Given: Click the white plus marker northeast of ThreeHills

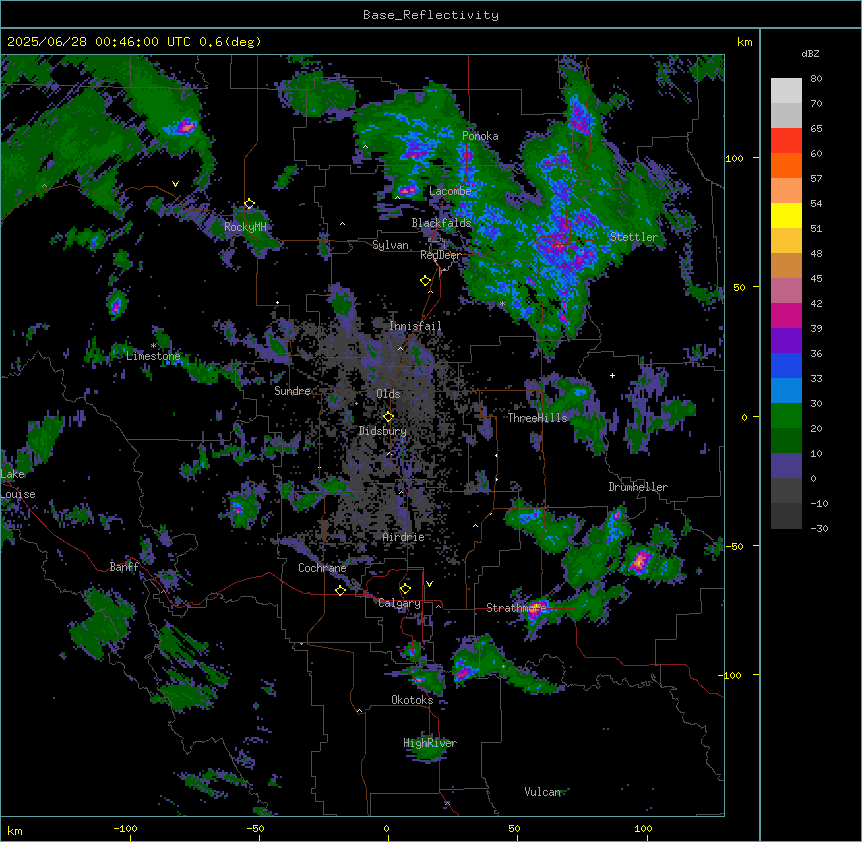Looking at the screenshot, I should click(x=612, y=375).
